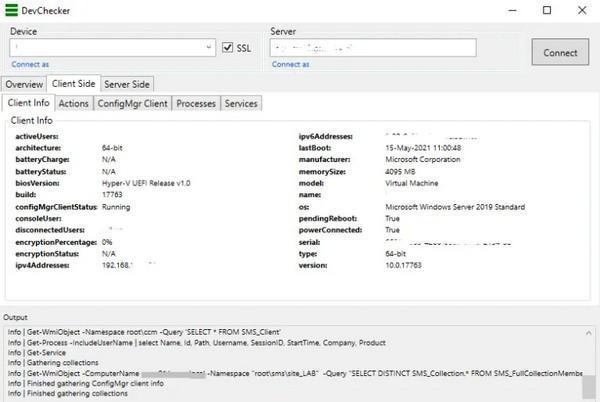Screen dimensions: 600x402
Task: Click the pendingReboot 'True' value
Action: [393, 218]
